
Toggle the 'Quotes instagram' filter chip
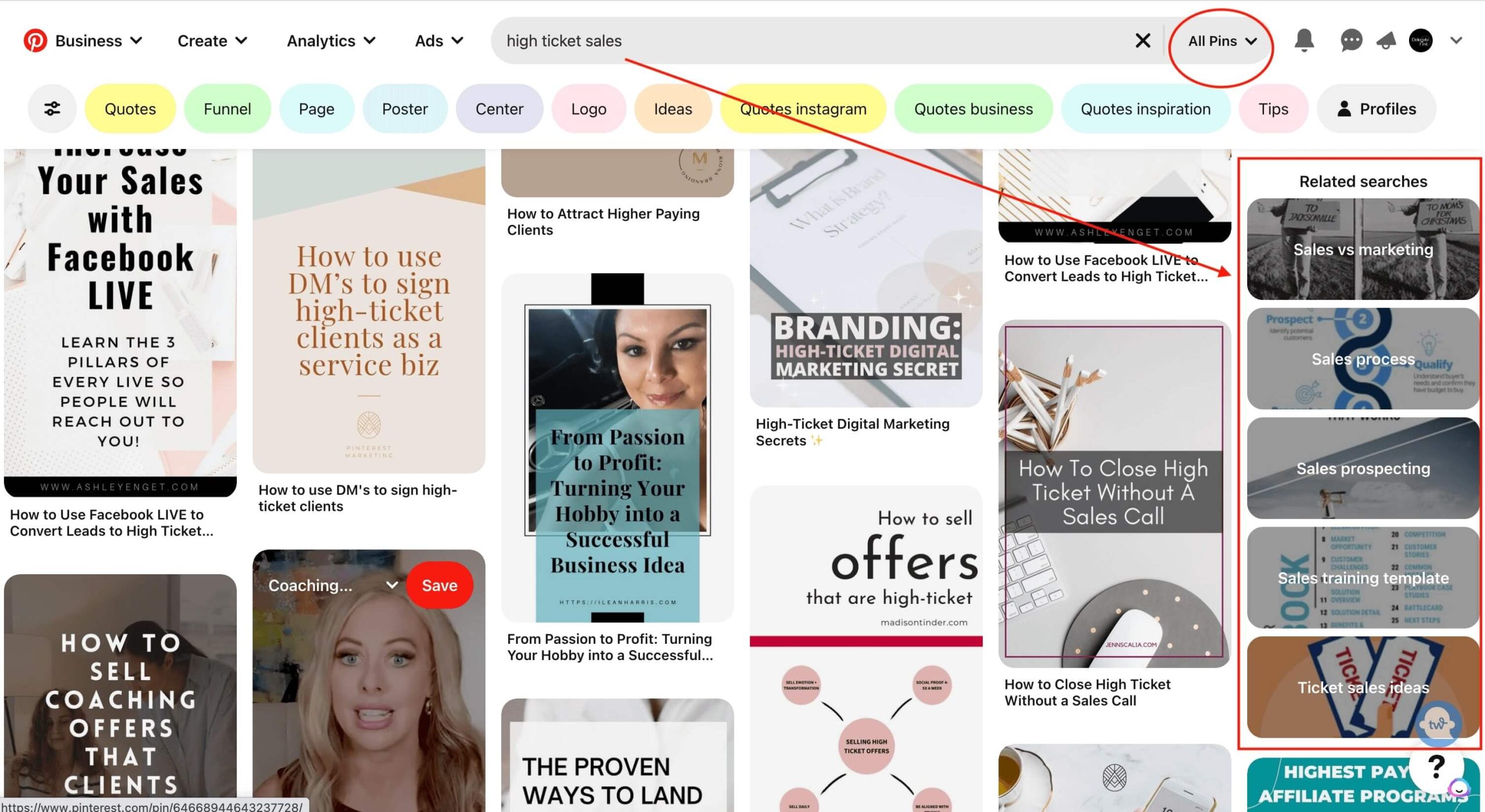[x=804, y=108]
